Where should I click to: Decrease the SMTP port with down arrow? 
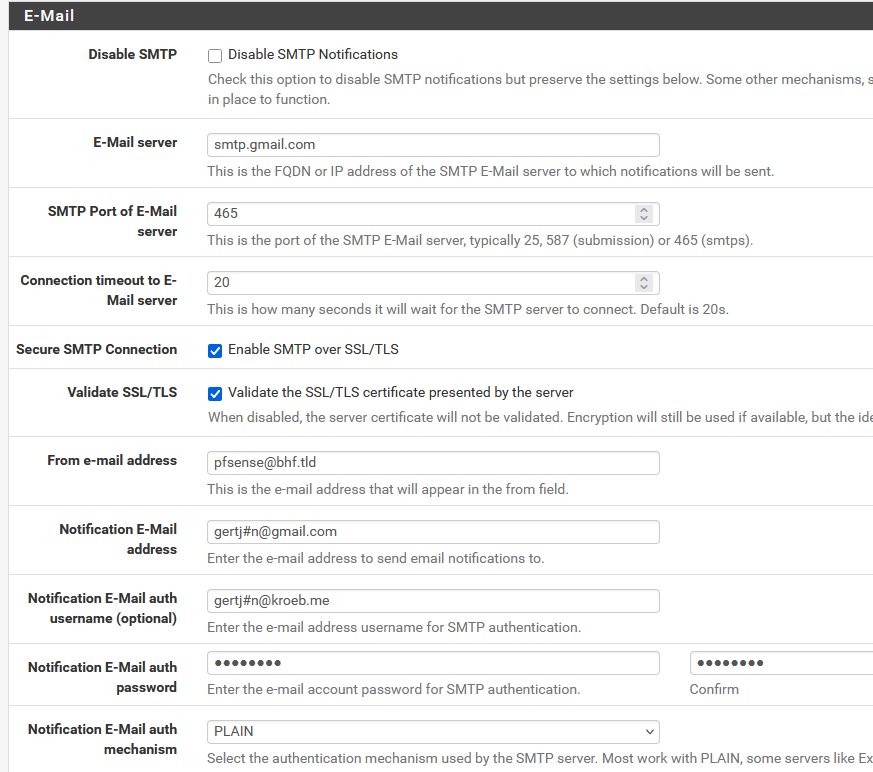644,219
